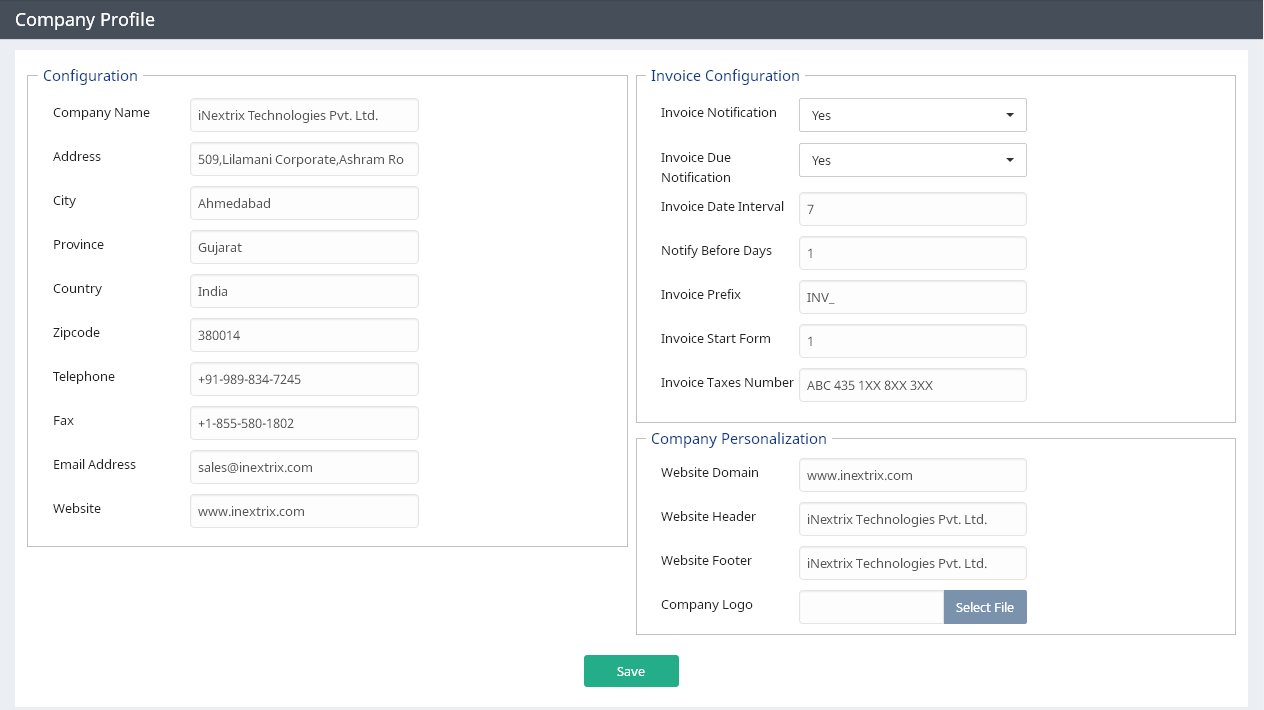
Task: Click the Invoice Date Interval field
Action: 912,209
